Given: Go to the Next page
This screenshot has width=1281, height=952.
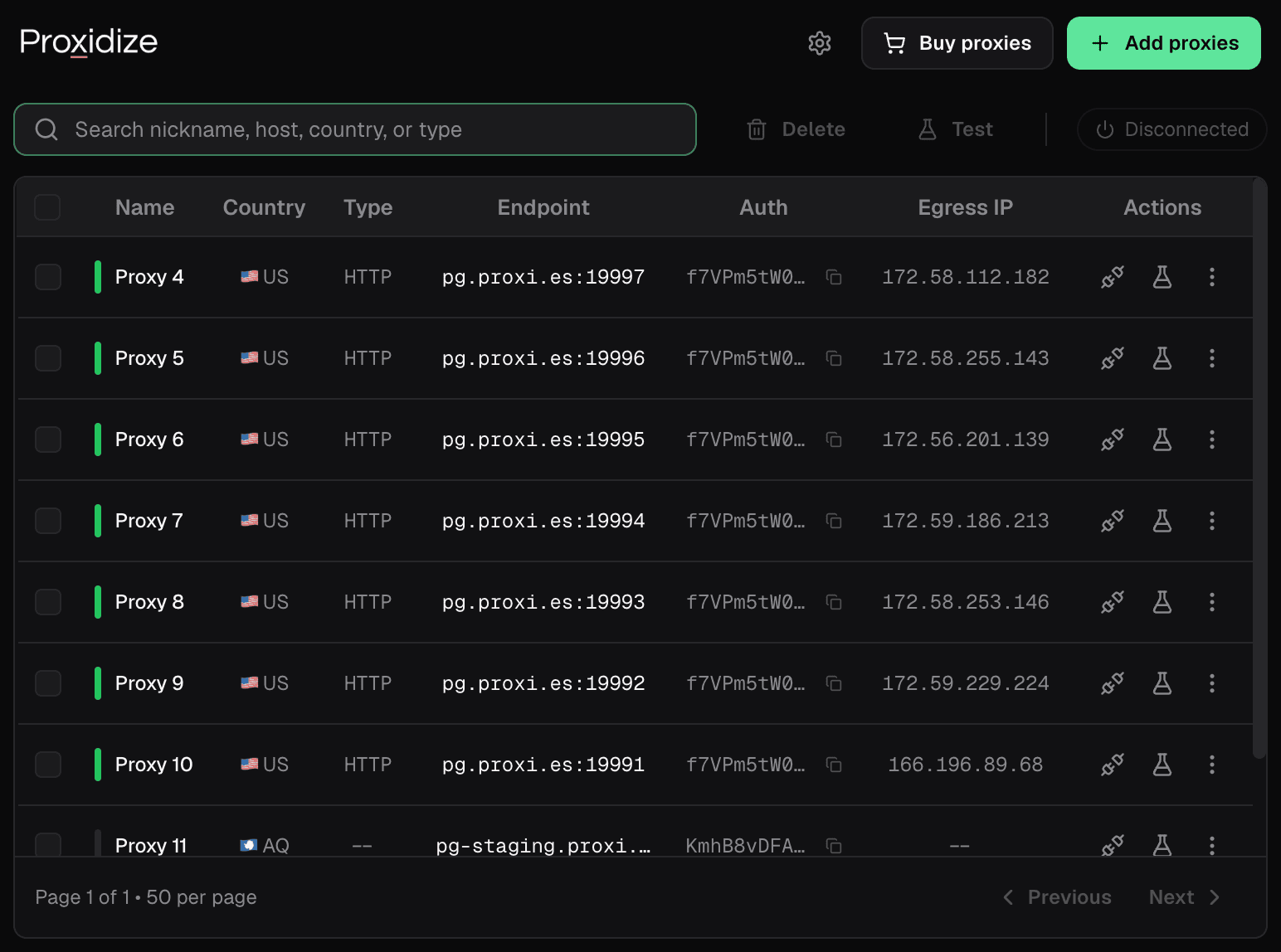Looking at the screenshot, I should (x=1184, y=897).
